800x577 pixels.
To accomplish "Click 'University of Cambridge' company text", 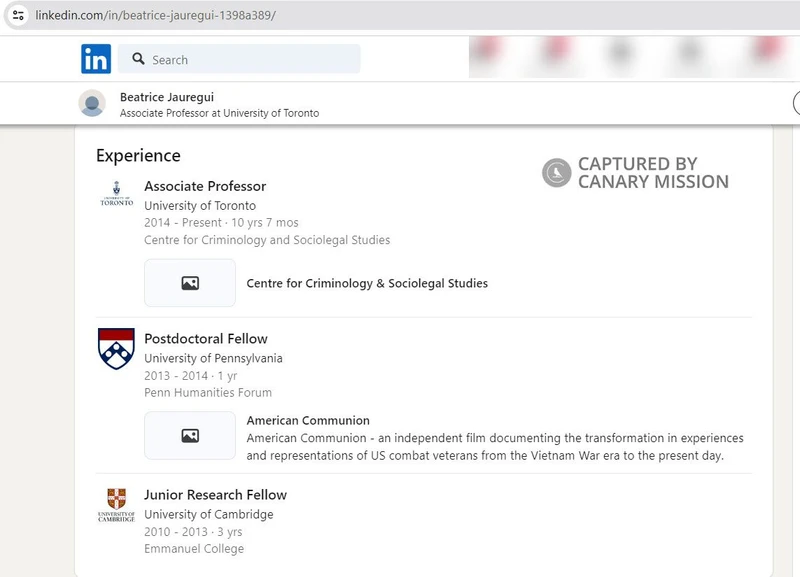I will pos(209,514).
